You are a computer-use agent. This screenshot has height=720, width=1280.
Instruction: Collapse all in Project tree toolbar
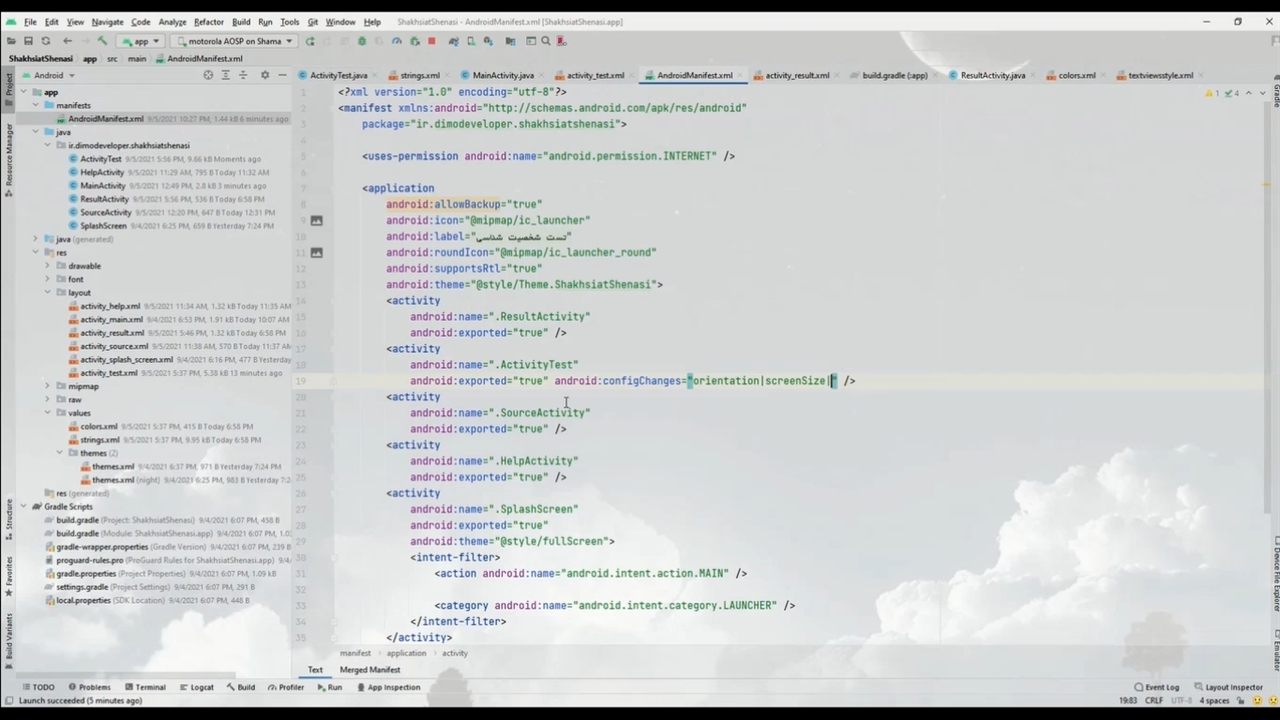[243, 75]
